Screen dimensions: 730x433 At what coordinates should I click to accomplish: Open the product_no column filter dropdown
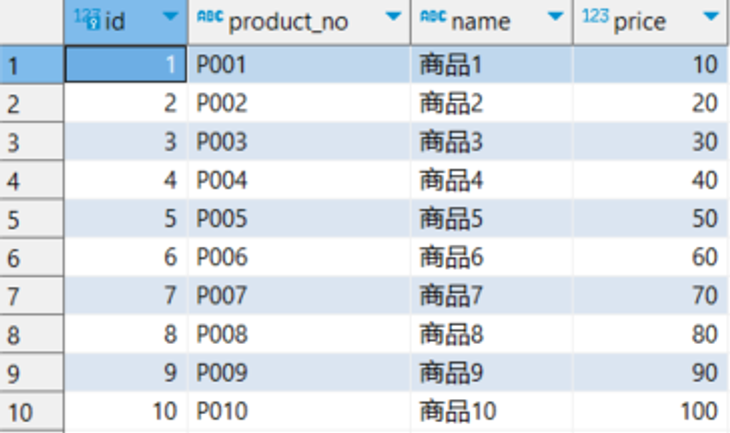coord(393,18)
